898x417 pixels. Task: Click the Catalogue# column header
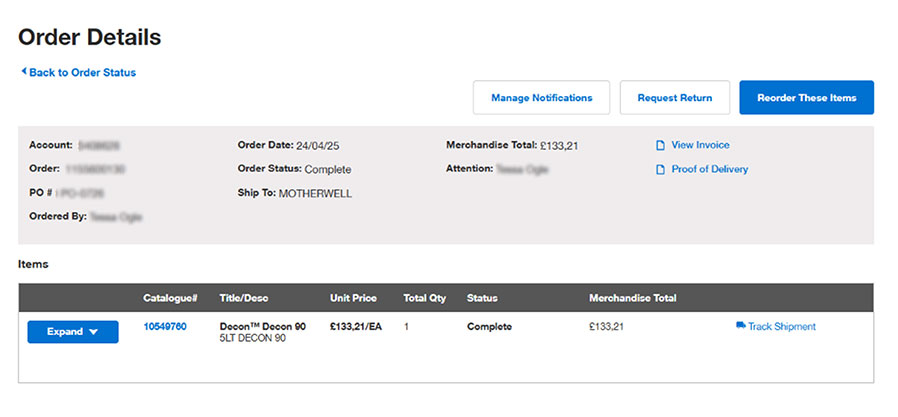click(x=170, y=298)
